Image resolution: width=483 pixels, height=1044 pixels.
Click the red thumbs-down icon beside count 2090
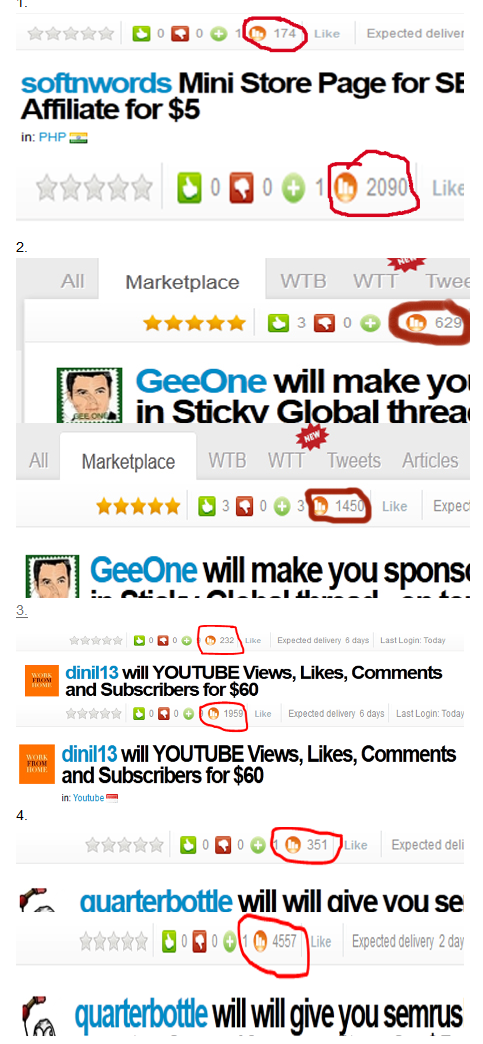[x=242, y=188]
